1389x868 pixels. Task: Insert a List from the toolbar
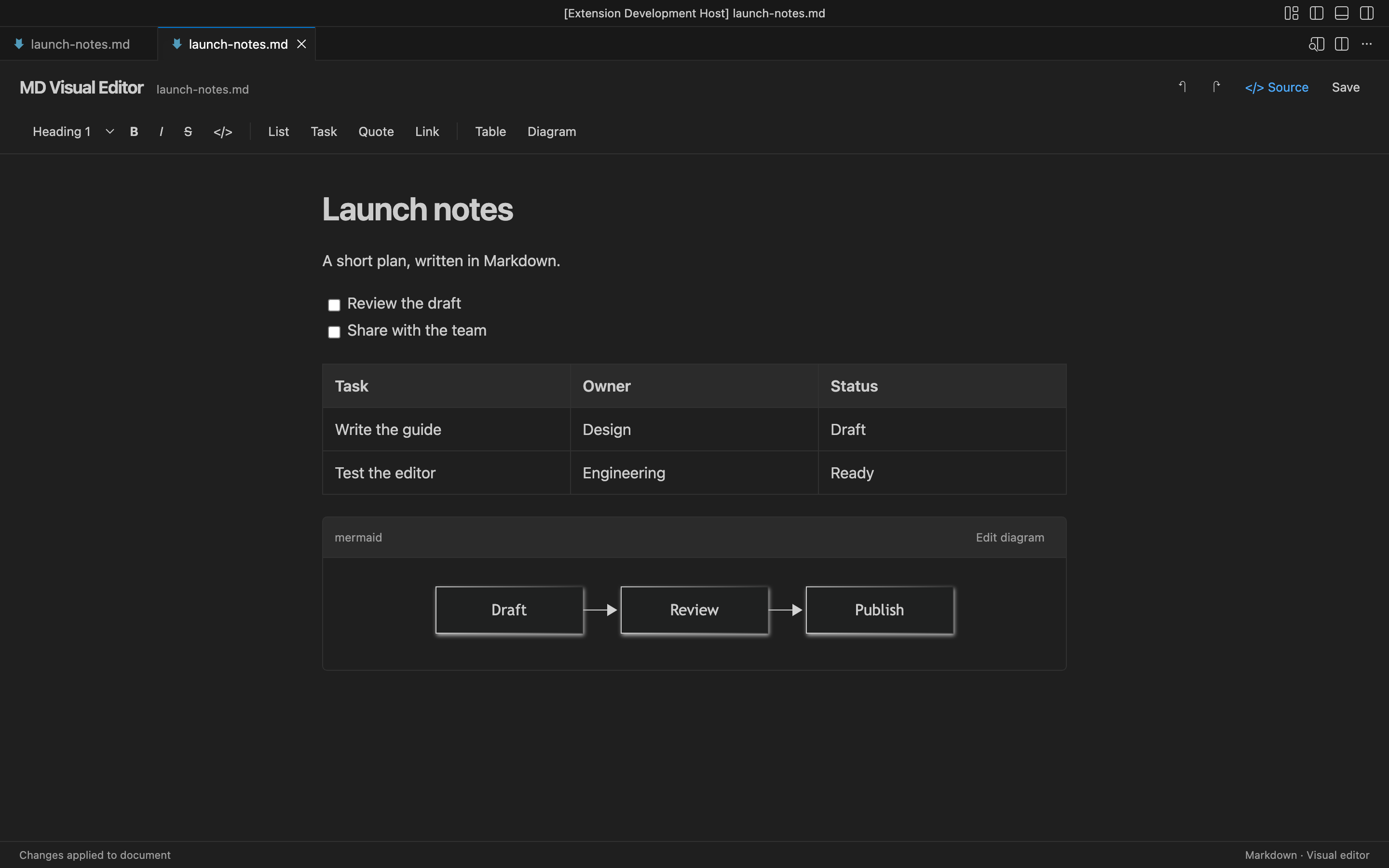(278, 132)
